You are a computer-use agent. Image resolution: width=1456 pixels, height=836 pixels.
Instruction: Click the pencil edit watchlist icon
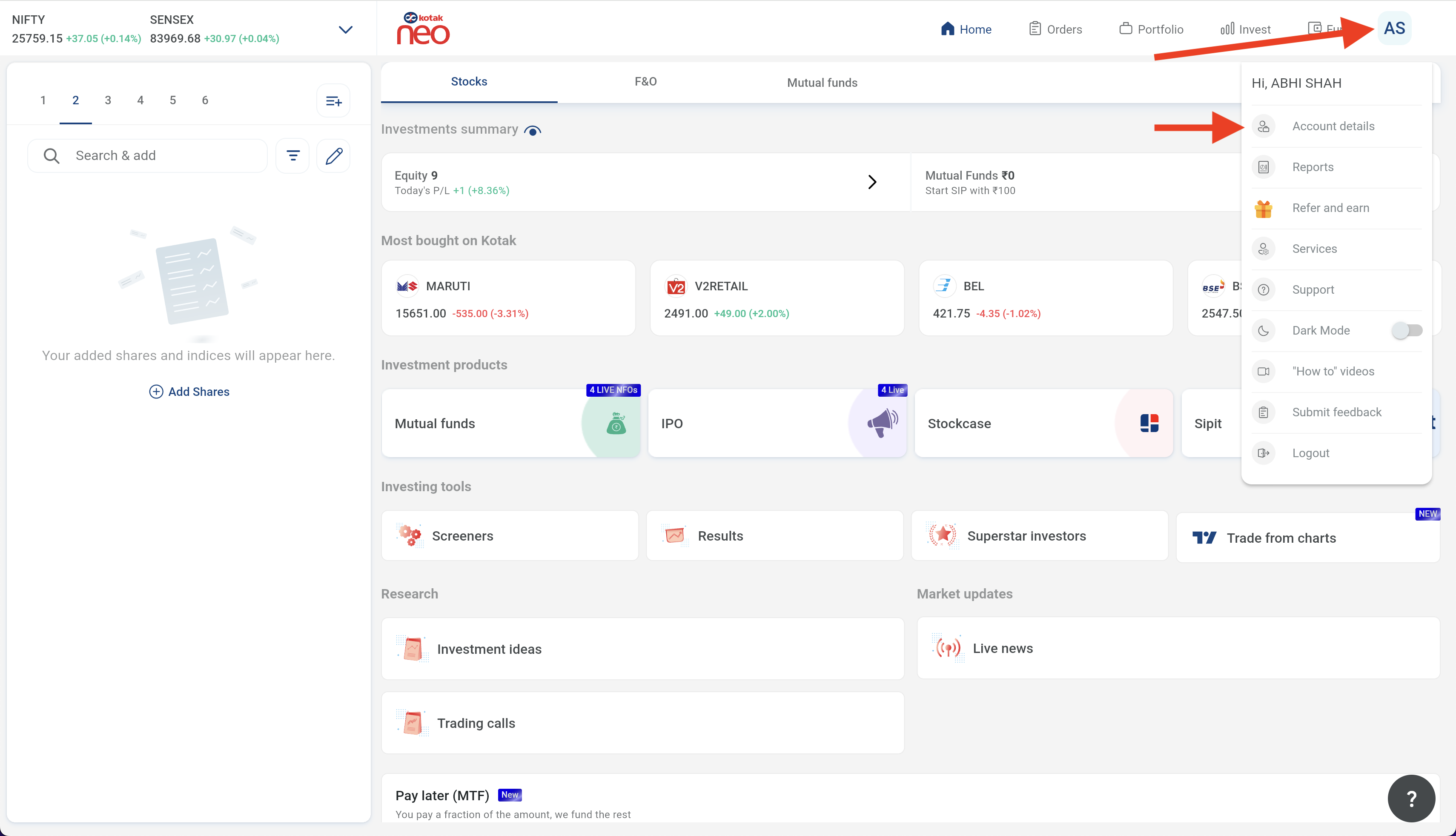[x=334, y=156]
